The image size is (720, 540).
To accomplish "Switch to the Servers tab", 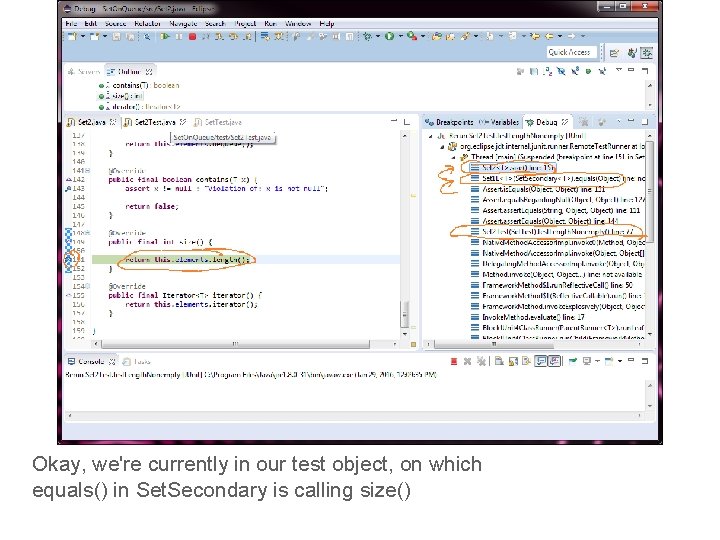I will (84, 72).
